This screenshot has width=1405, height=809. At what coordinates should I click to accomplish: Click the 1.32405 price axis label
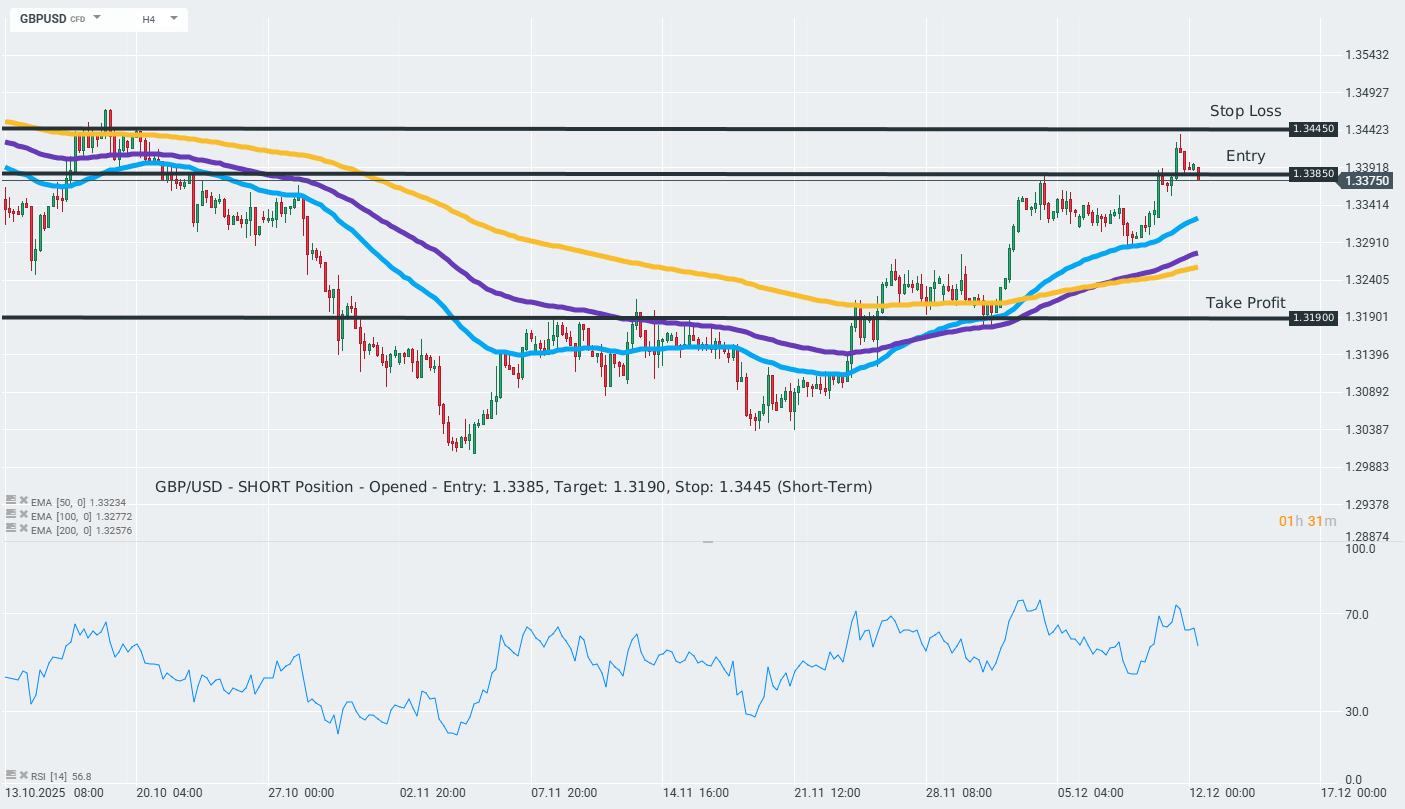point(1367,279)
